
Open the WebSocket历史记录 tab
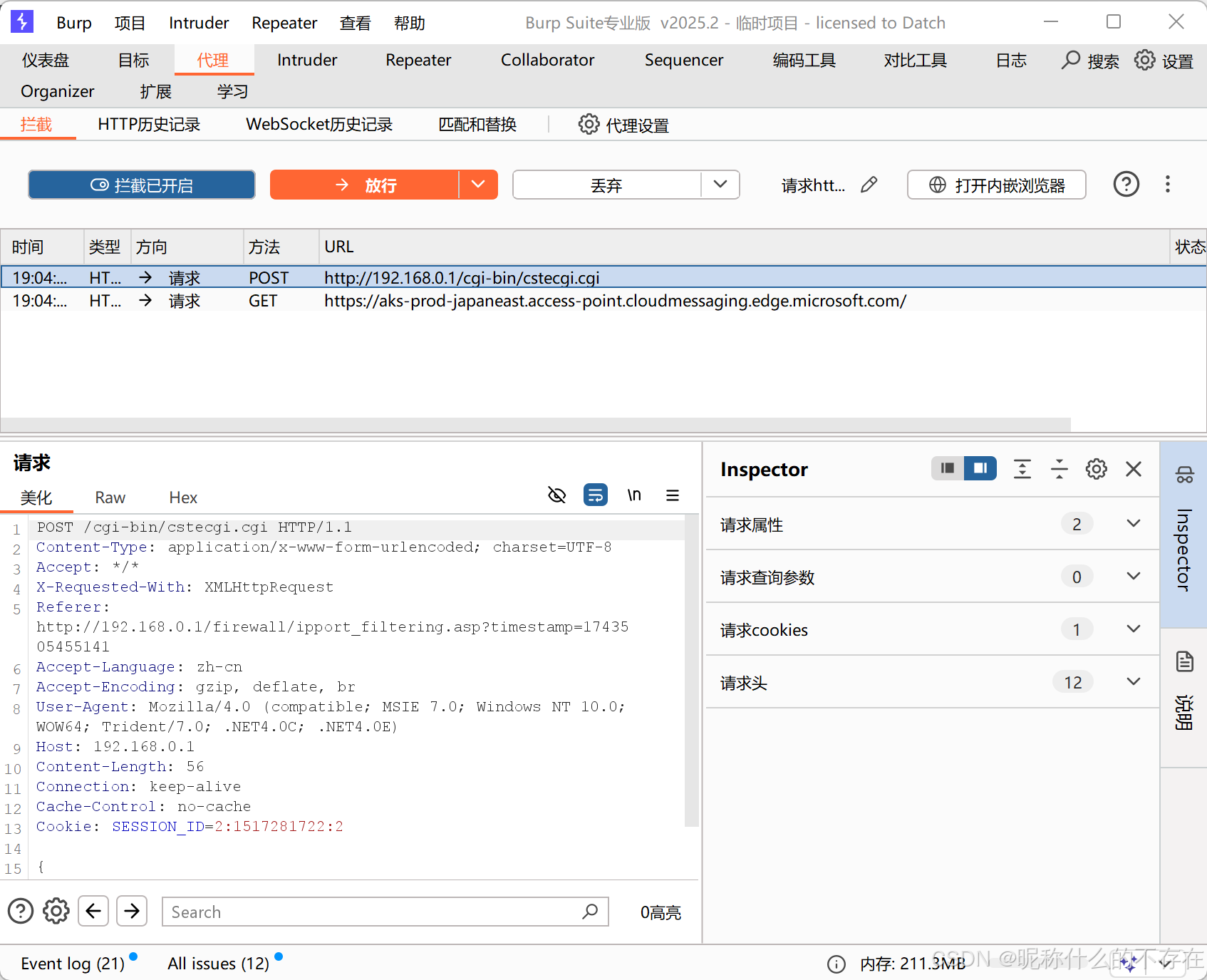319,125
